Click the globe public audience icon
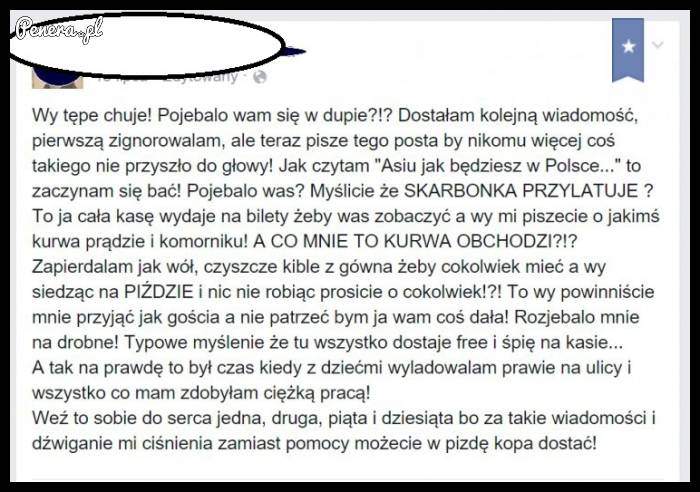700x492 pixels. (260, 77)
